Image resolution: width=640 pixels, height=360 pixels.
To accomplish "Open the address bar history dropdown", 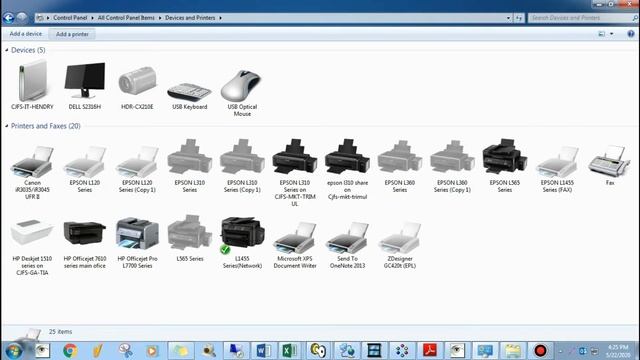I will click(x=508, y=18).
